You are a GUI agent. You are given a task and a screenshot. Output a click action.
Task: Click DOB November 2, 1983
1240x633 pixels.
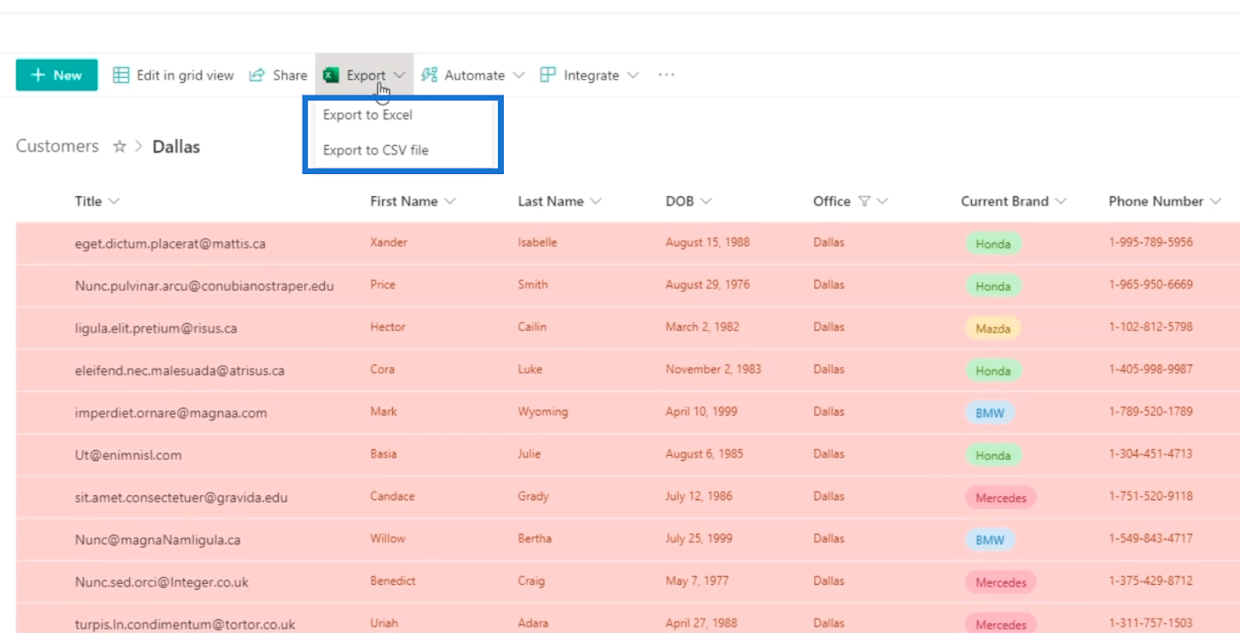tap(713, 369)
